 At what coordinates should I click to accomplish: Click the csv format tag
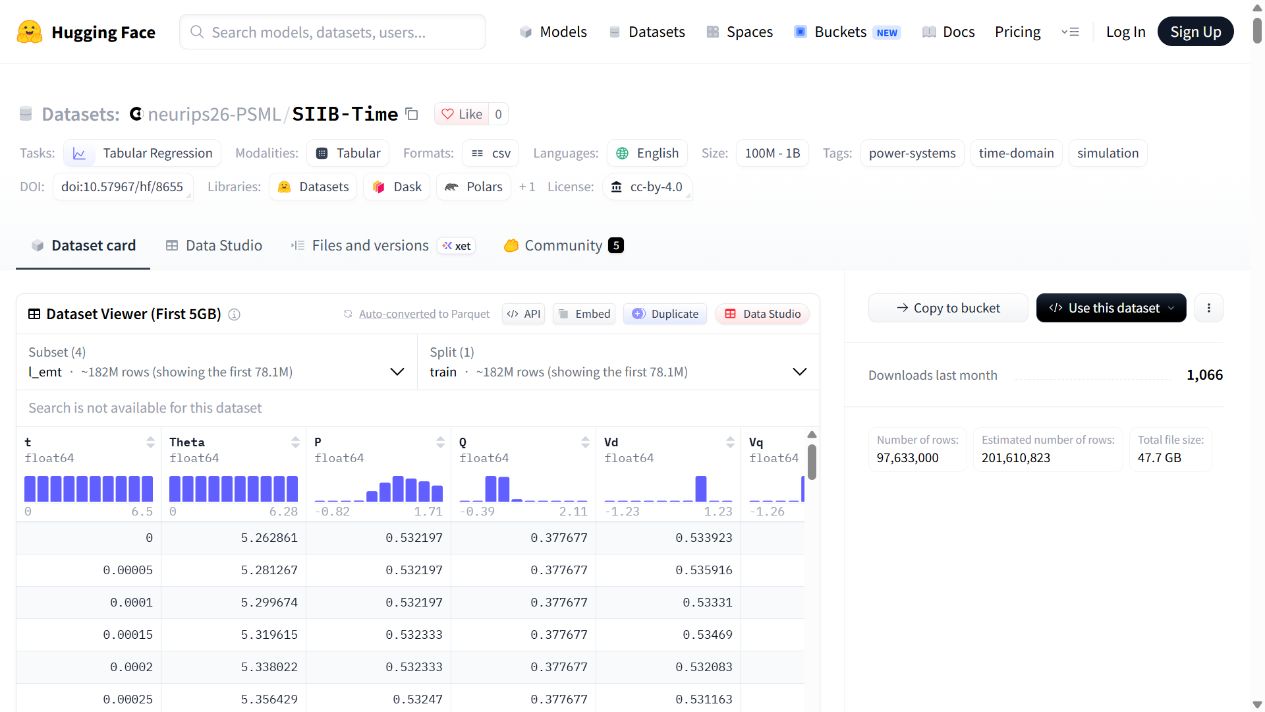click(491, 153)
